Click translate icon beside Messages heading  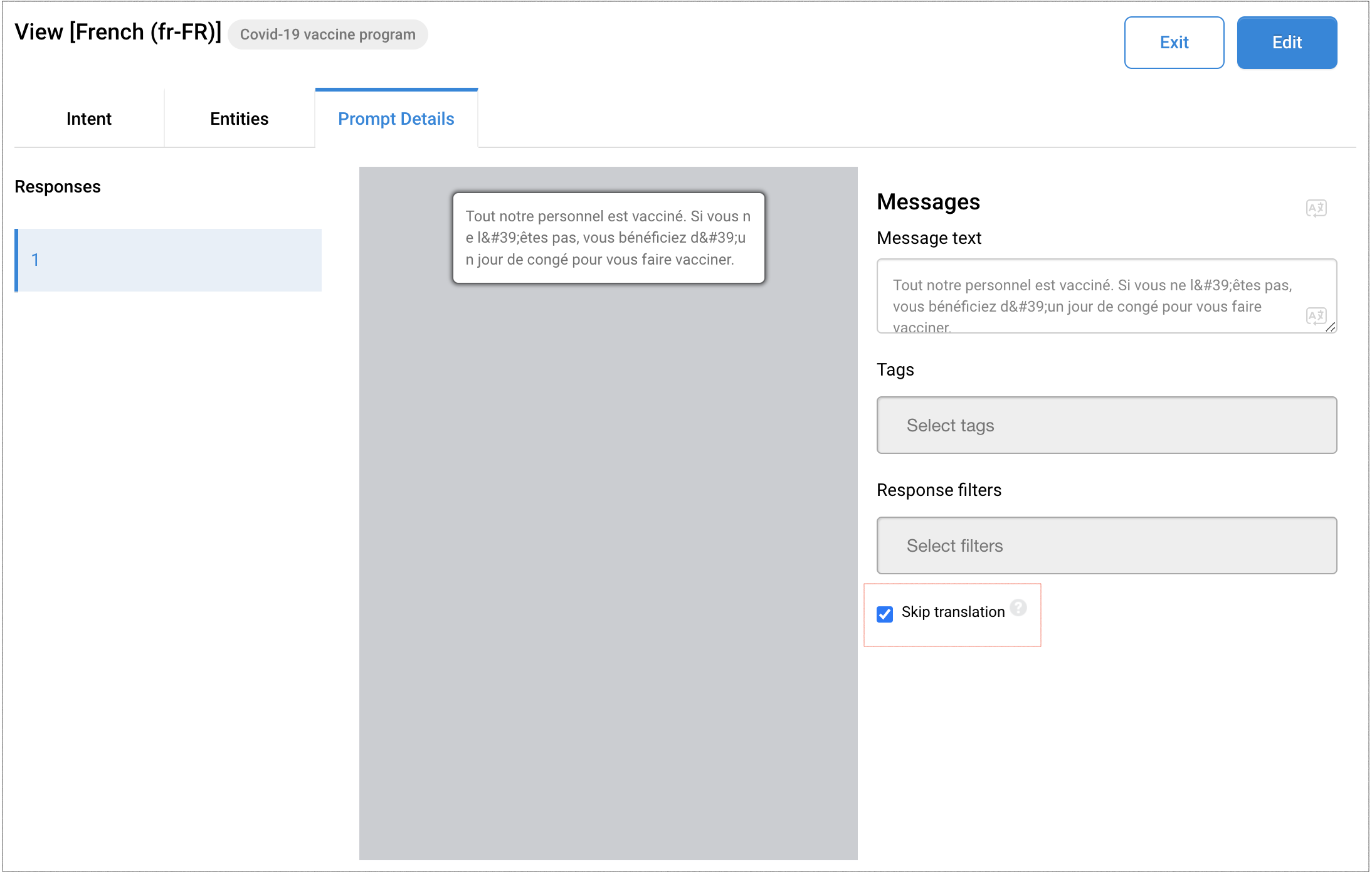point(1316,208)
